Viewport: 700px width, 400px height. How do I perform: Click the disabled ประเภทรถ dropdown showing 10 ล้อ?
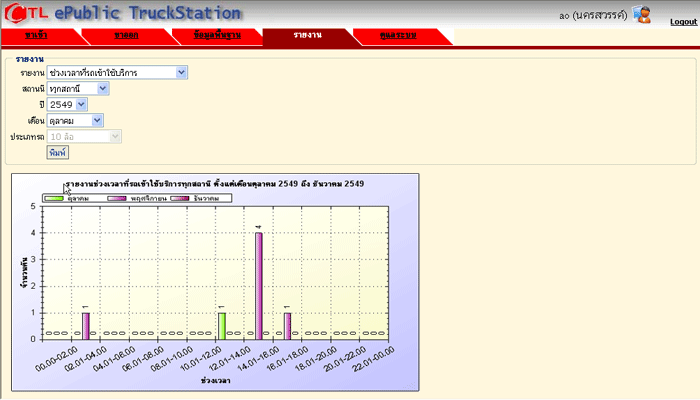pos(84,137)
